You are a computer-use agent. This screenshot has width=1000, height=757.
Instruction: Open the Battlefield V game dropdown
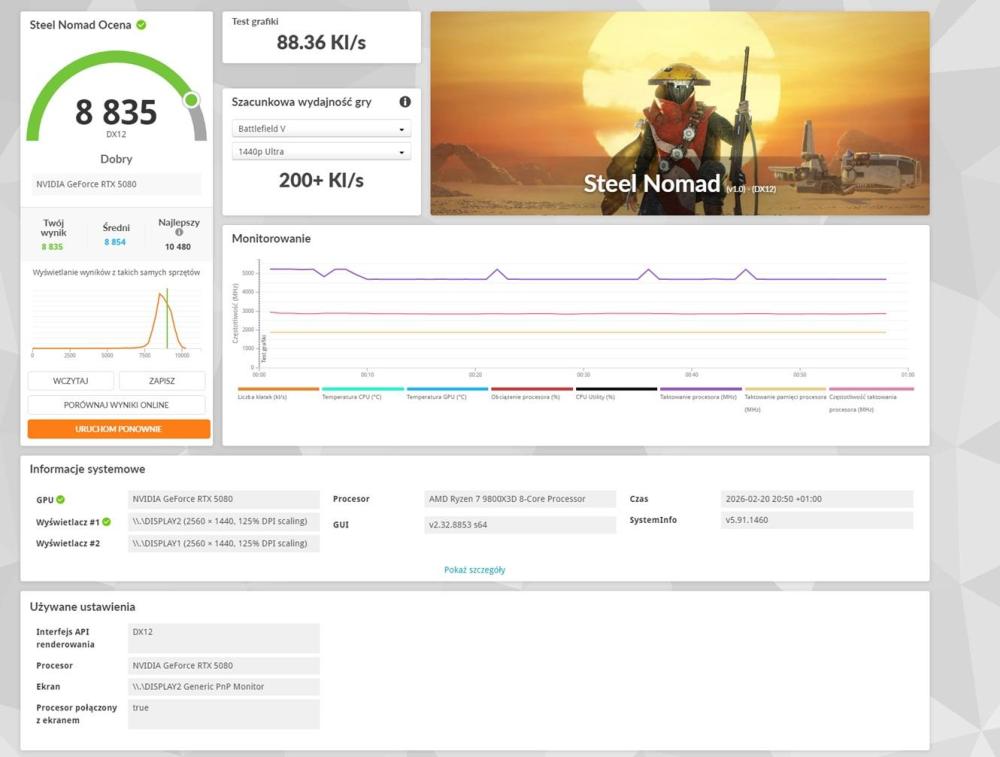[321, 128]
